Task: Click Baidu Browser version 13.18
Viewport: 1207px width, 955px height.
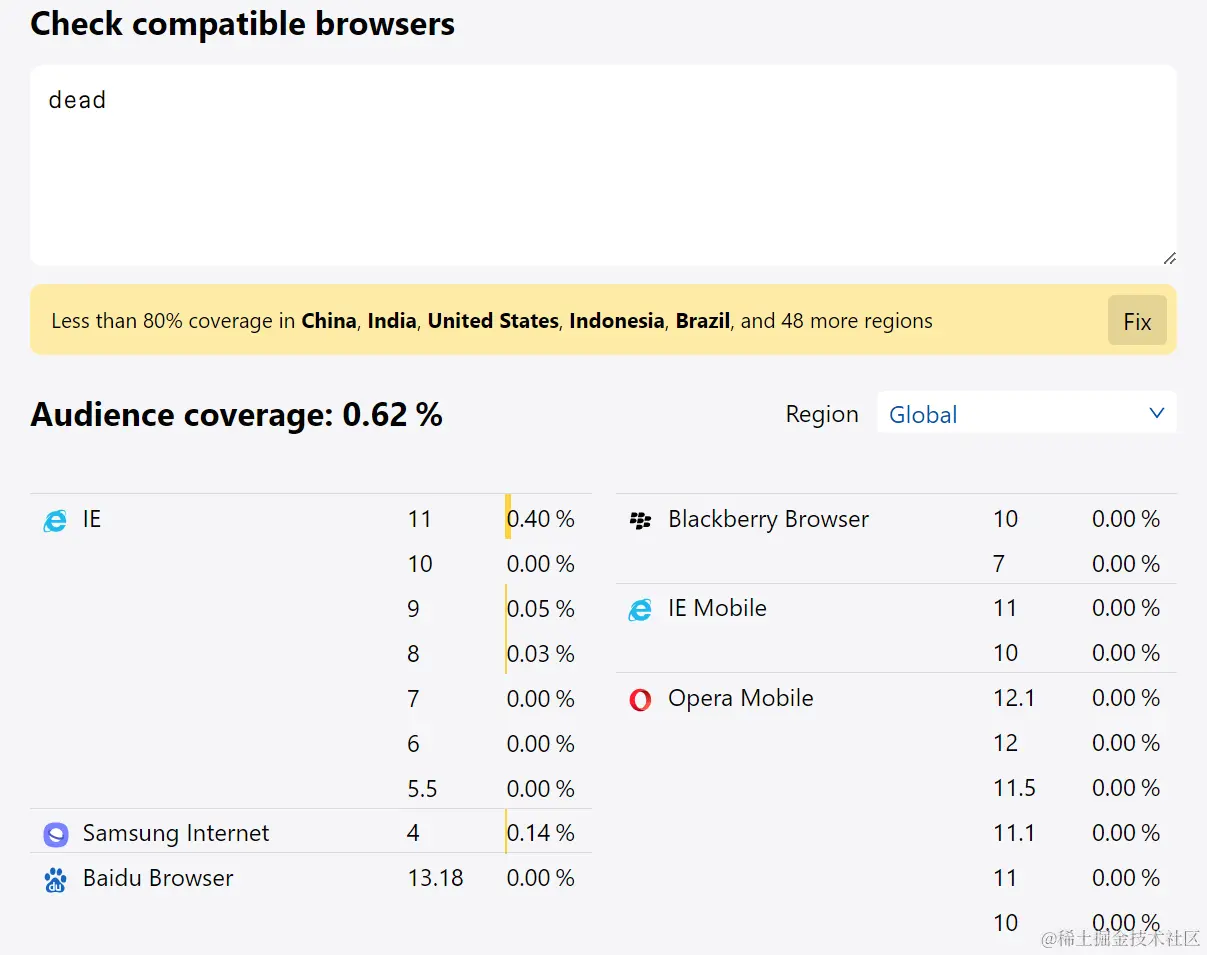Action: [x=436, y=878]
